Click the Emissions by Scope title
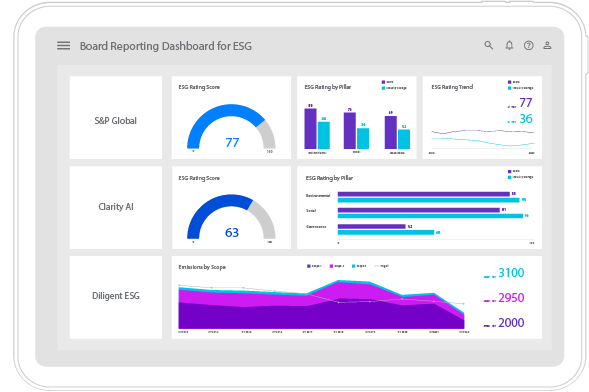Screen dimensions: 589x392 click(x=202, y=267)
